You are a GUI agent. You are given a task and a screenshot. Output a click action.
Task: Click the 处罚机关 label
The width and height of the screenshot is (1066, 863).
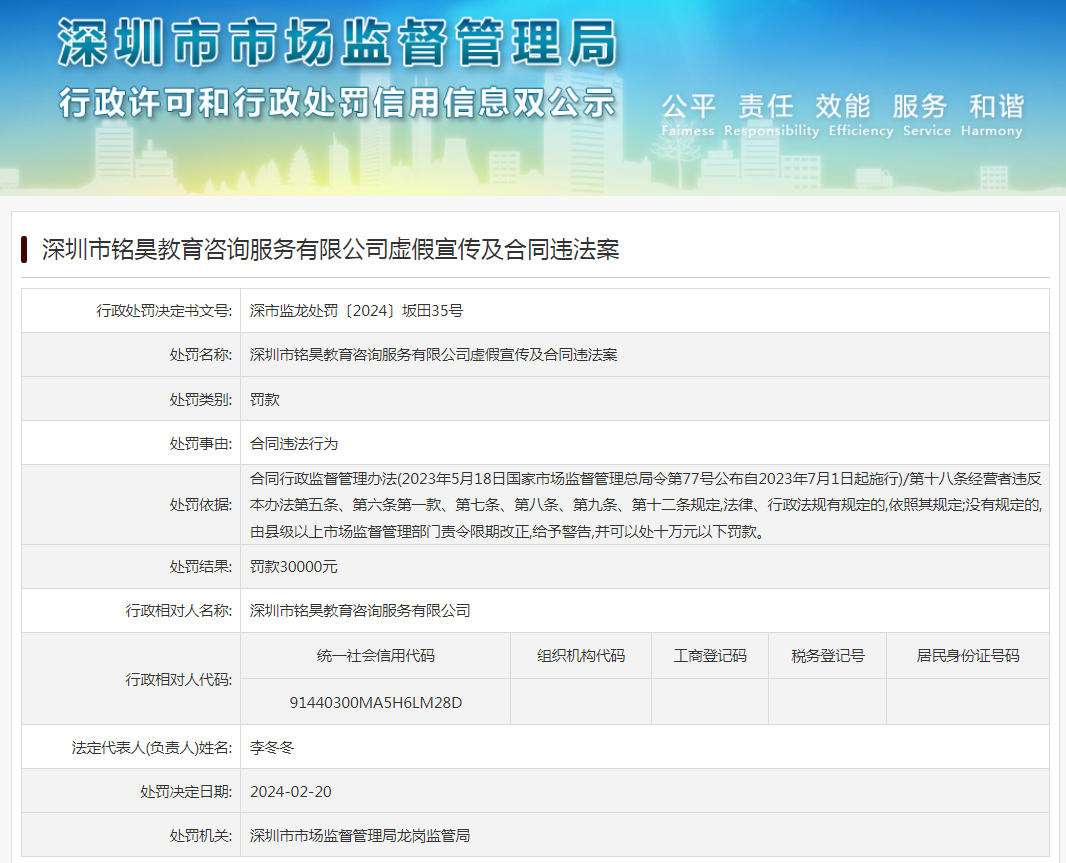click(x=201, y=836)
